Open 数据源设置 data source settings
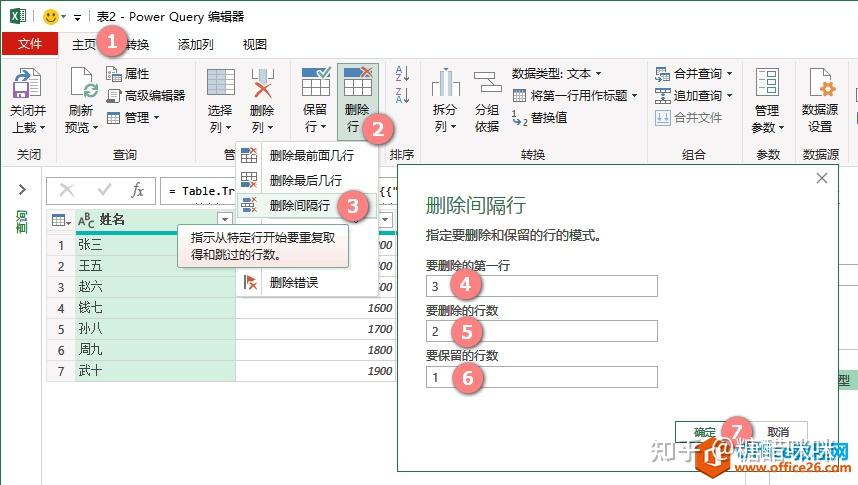The image size is (858, 485). [820, 101]
